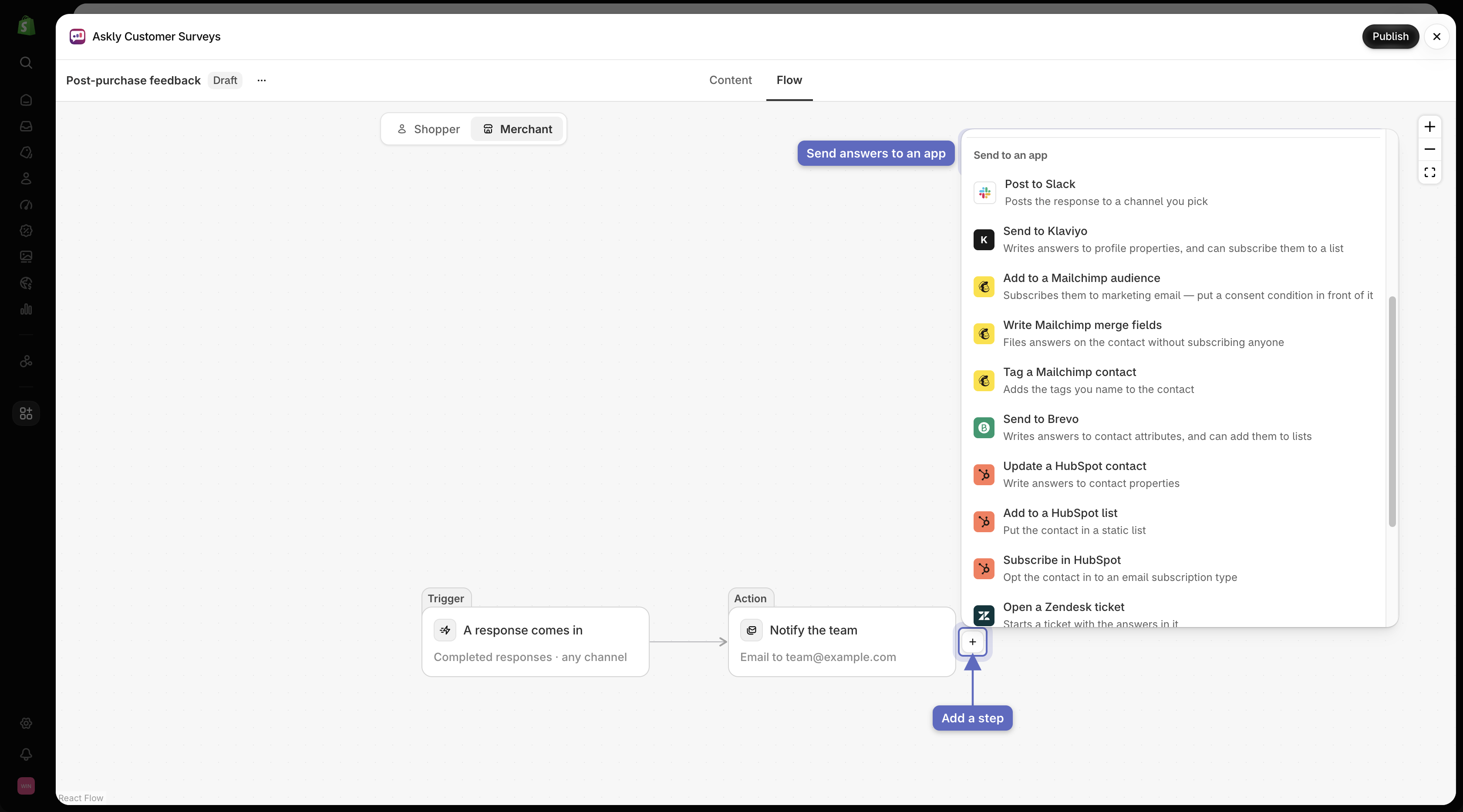Screen dimensions: 1463x812
Task: Publish the survey
Action: [1390, 36]
